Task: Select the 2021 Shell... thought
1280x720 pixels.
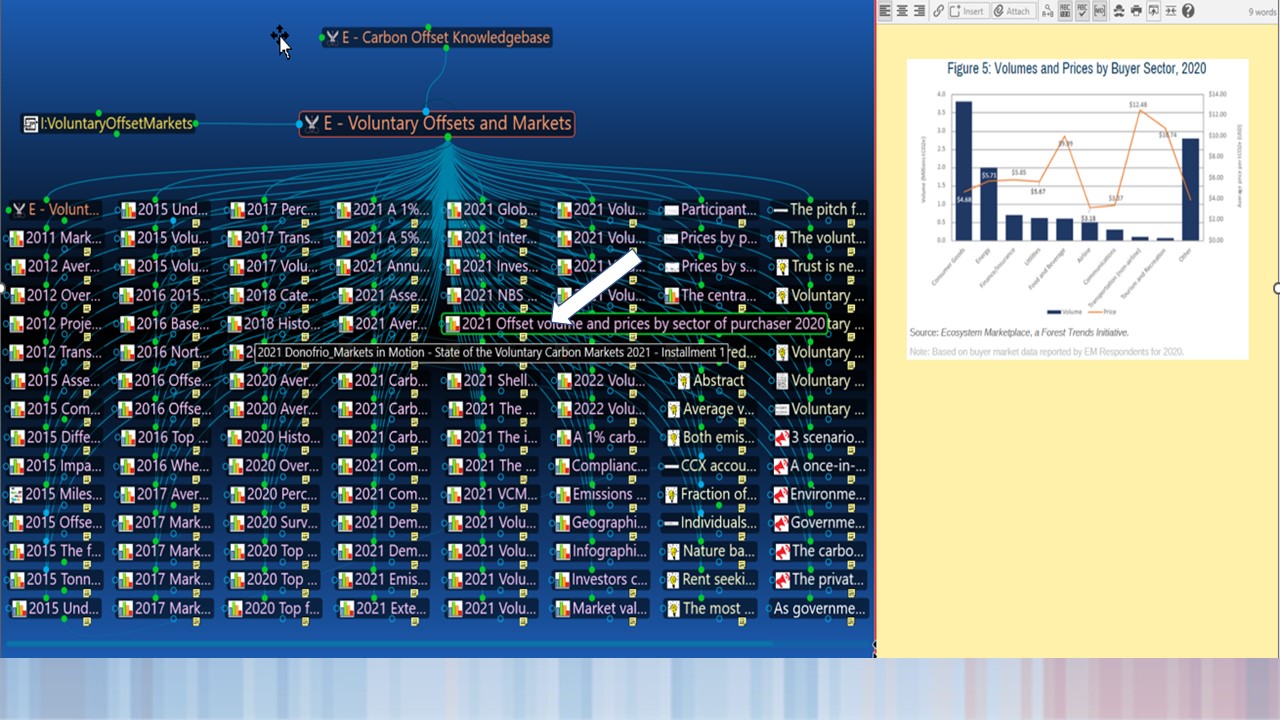Action: 491,381
